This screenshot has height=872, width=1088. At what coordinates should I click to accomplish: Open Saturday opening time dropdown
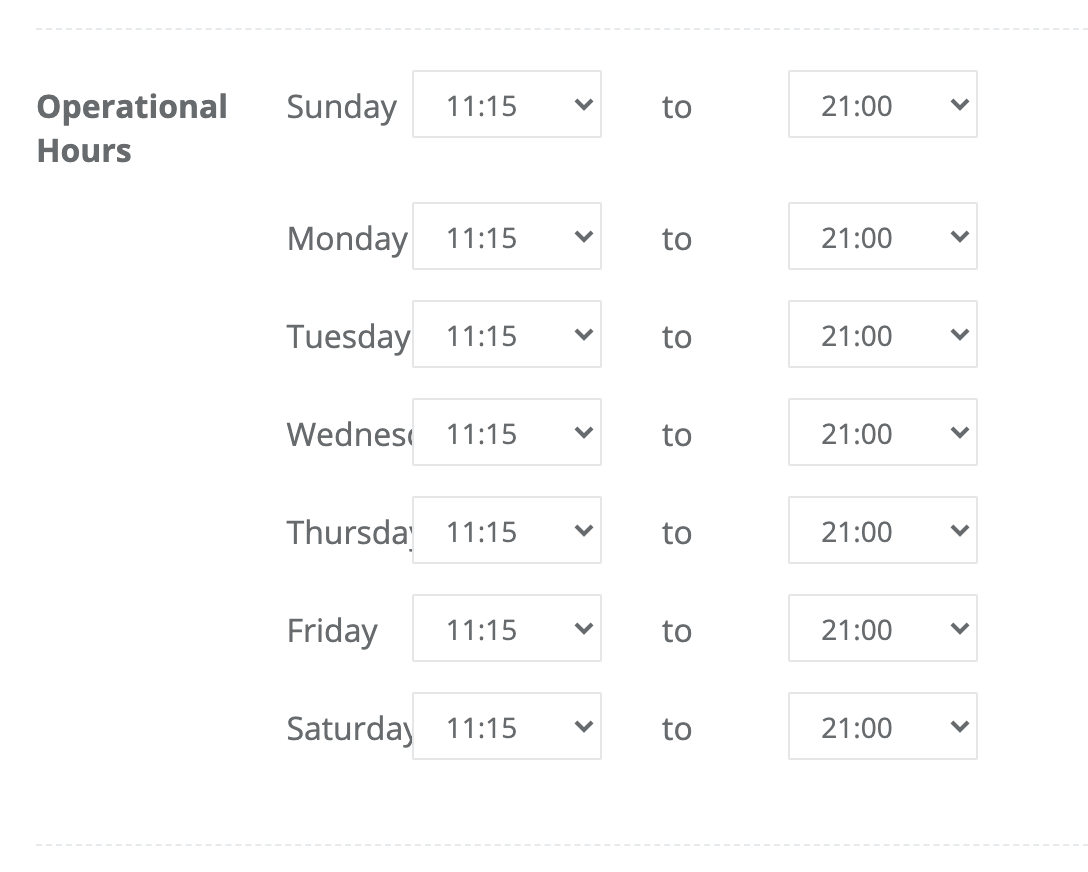coord(507,726)
